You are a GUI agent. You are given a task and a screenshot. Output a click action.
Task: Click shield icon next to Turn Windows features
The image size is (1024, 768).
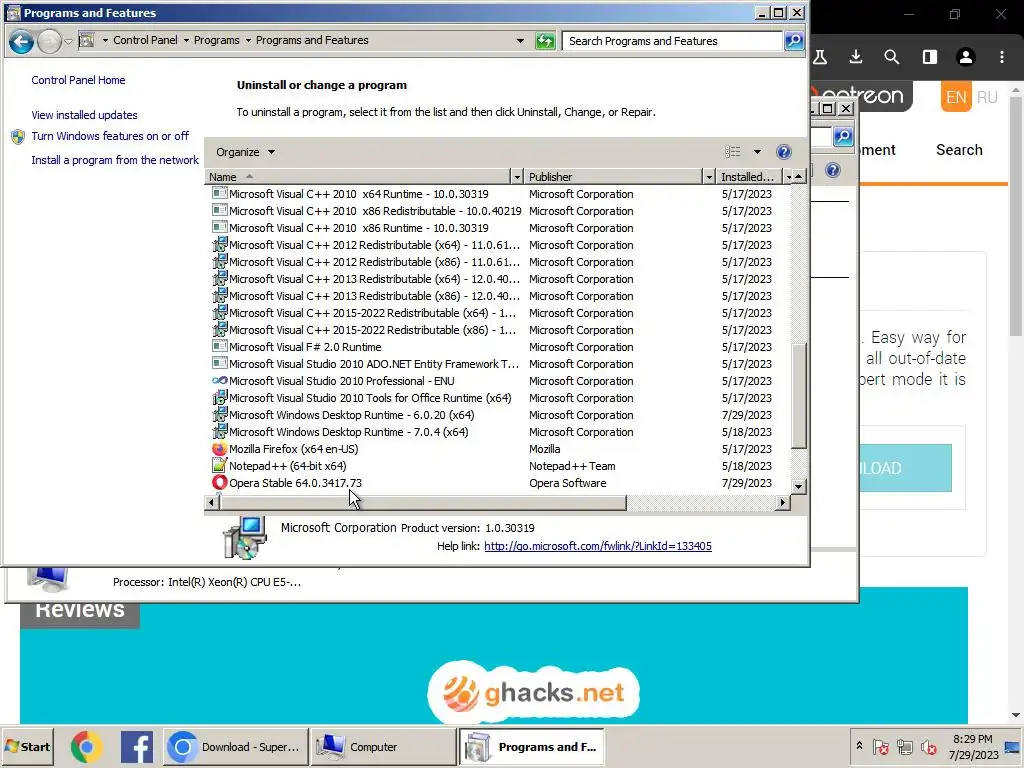pos(18,136)
